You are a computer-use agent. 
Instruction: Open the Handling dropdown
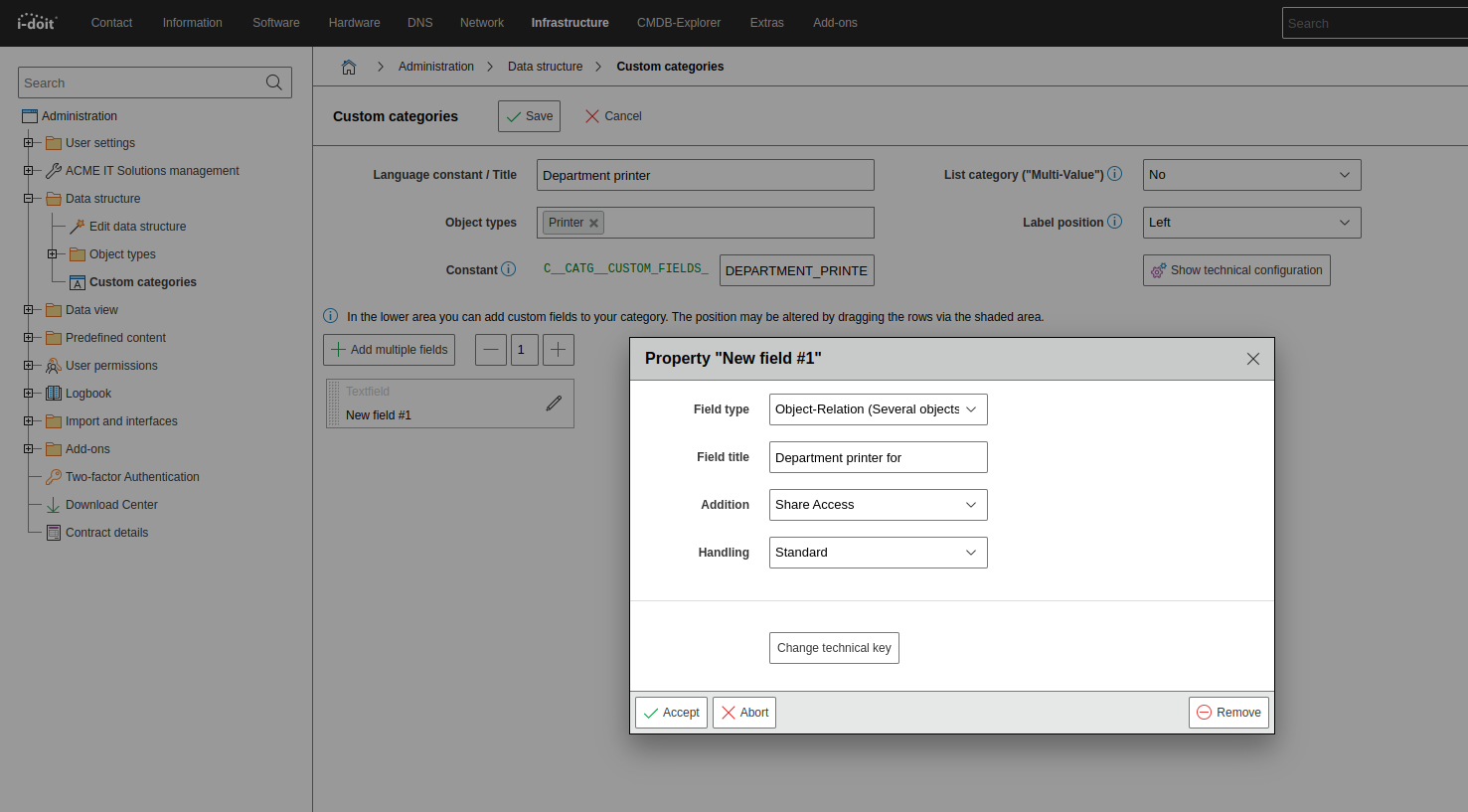click(878, 553)
